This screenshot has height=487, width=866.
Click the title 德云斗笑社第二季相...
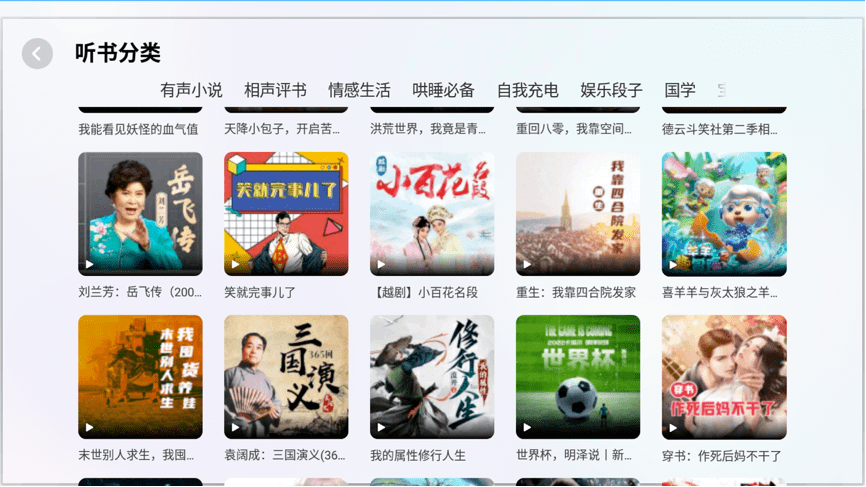click(x=719, y=129)
